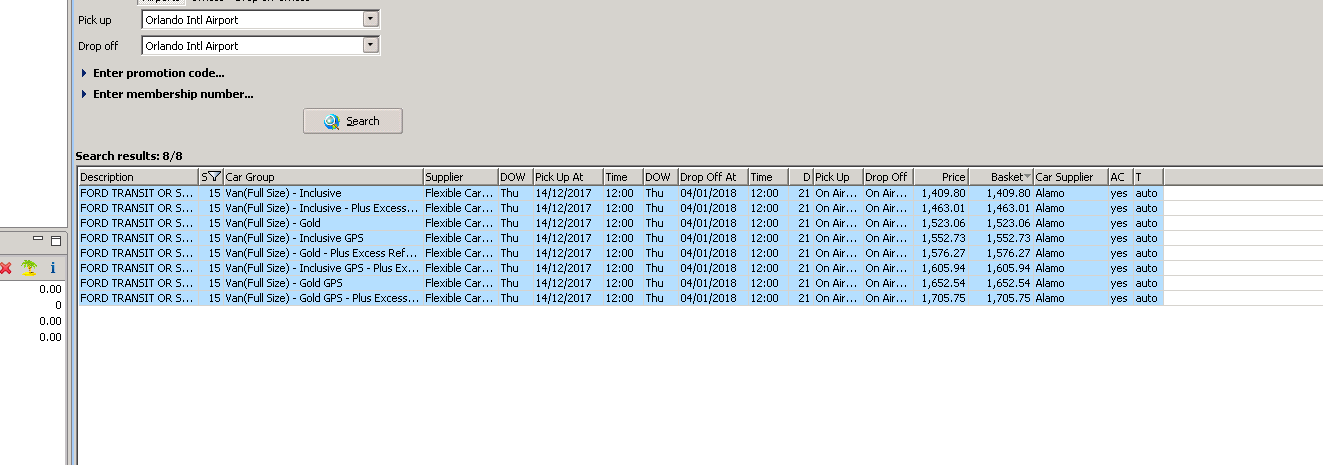Click FORD TRANSIT description in 1,463.01 row

[x=137, y=208]
